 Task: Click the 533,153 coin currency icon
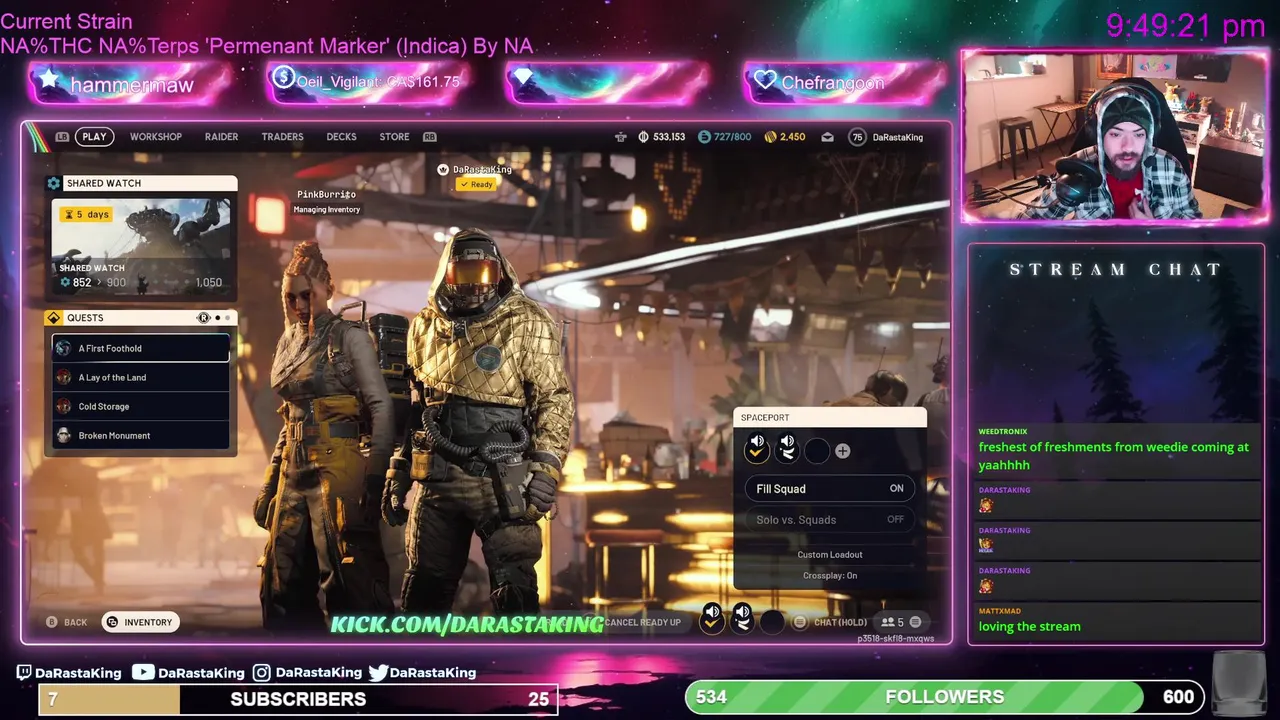coord(643,137)
